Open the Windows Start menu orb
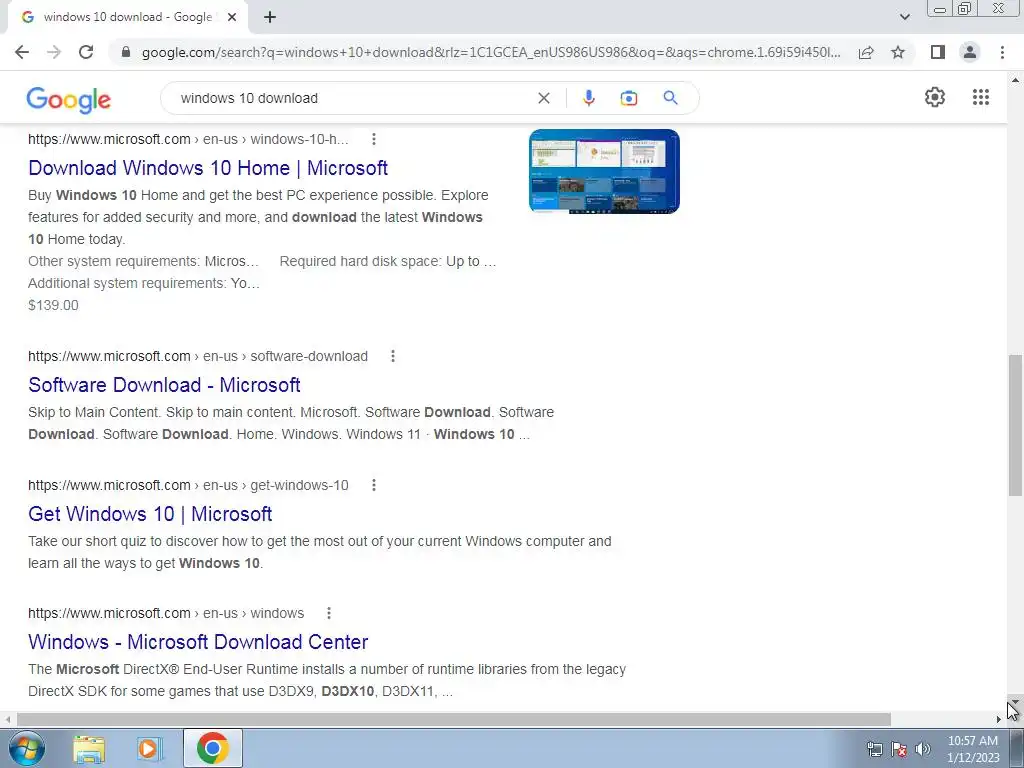1024x768 pixels. [27, 748]
